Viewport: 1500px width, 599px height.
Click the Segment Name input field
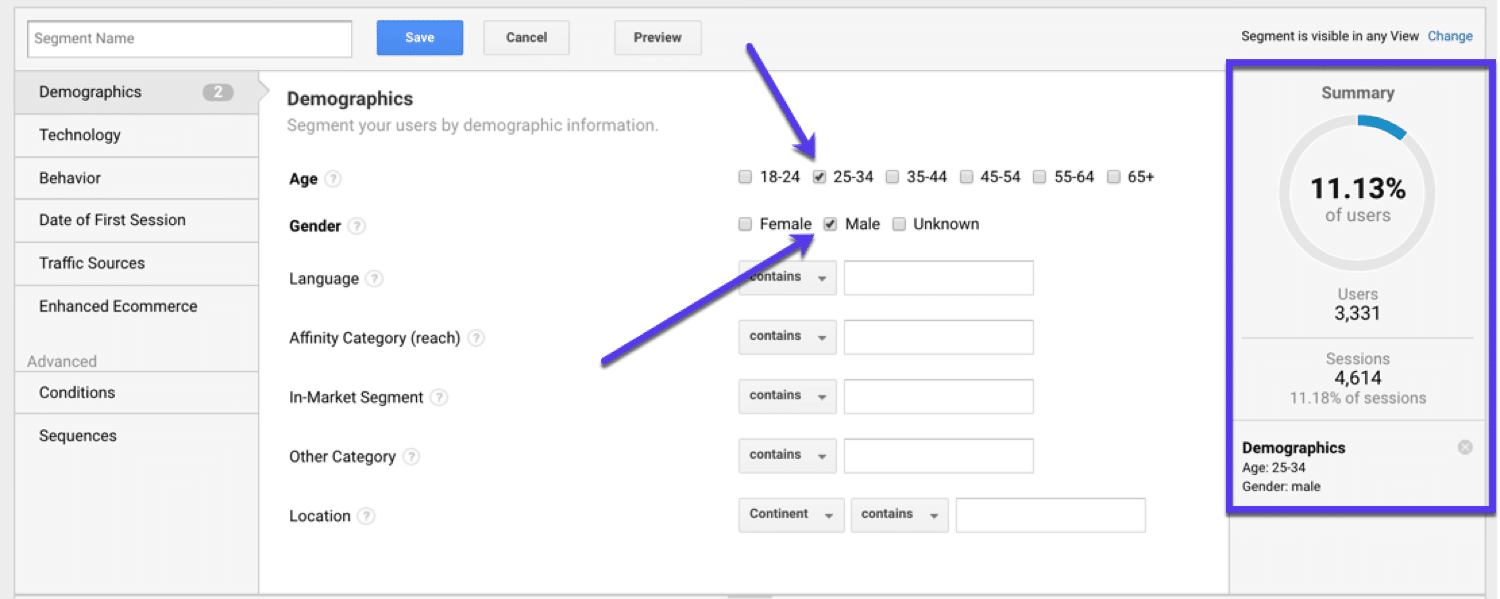188,38
